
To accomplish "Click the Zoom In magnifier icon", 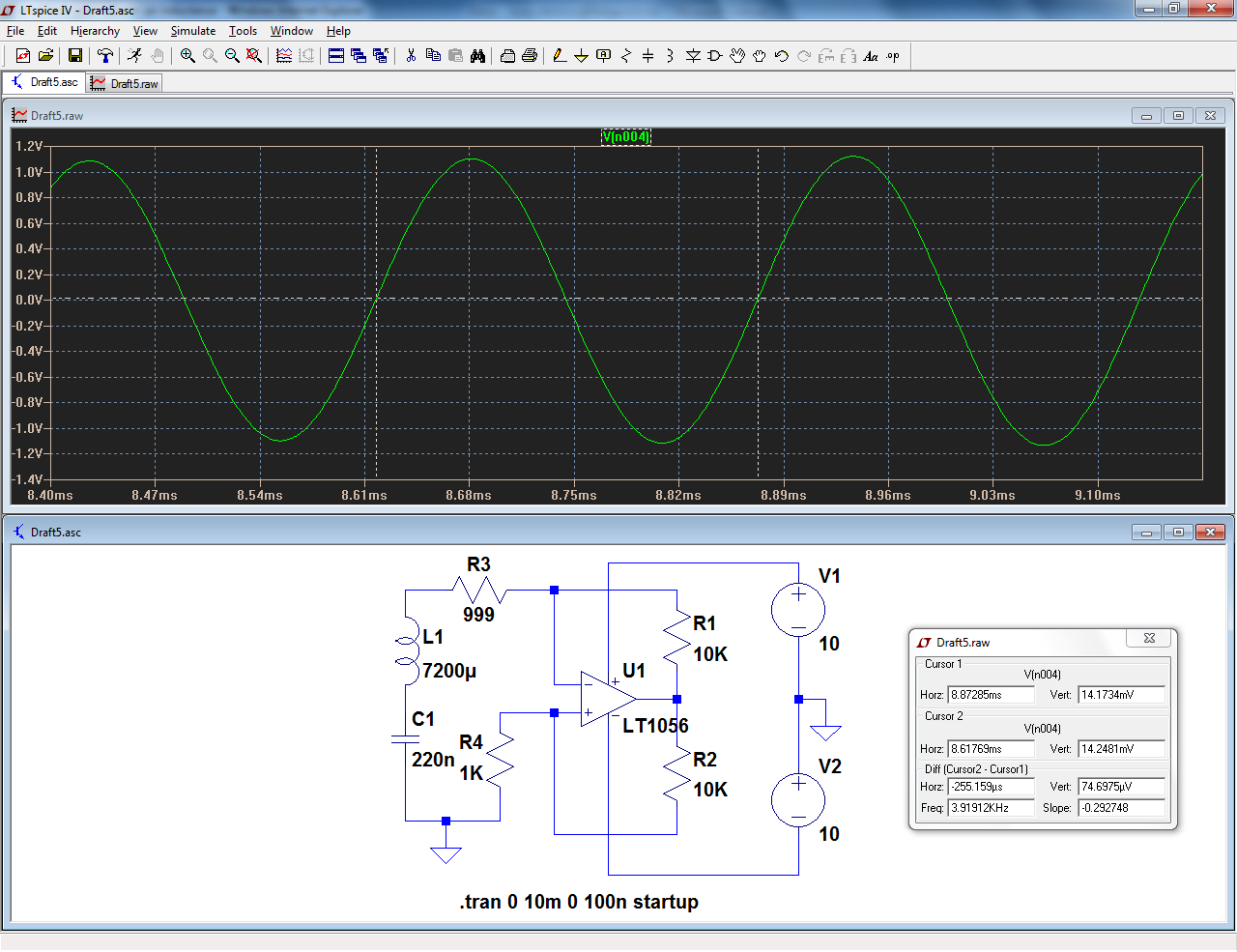I will (x=187, y=56).
